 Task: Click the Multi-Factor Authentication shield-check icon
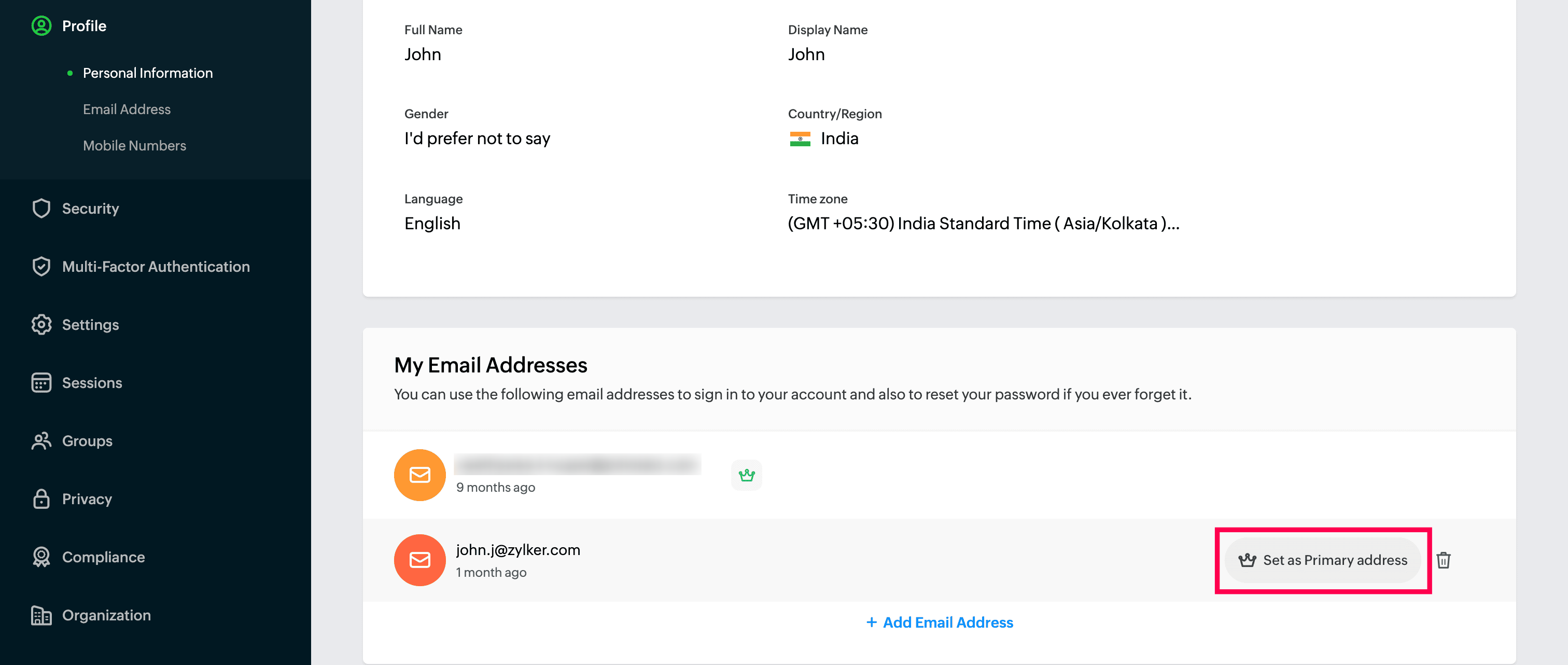(x=41, y=267)
